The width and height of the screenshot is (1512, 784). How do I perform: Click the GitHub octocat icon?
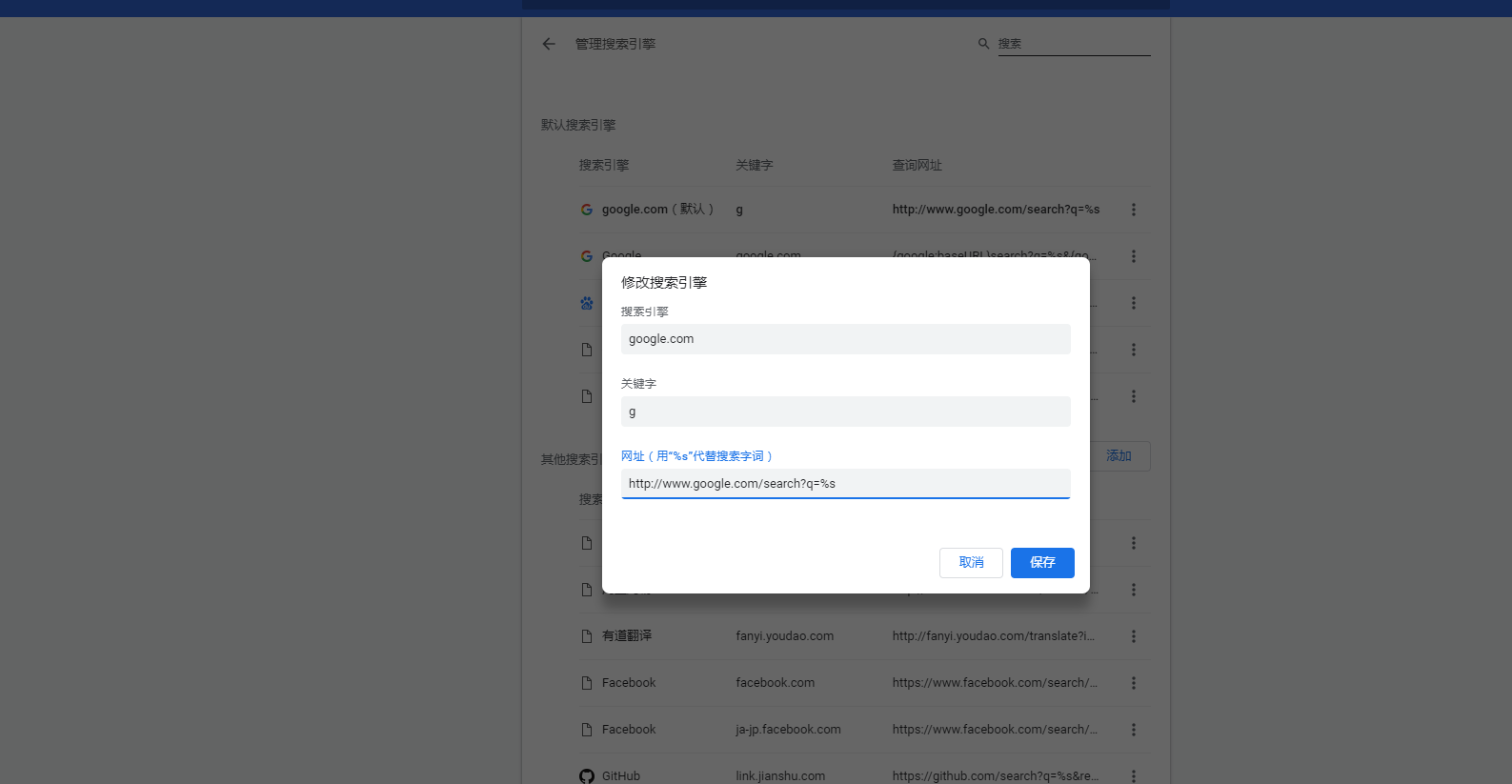pos(587,776)
